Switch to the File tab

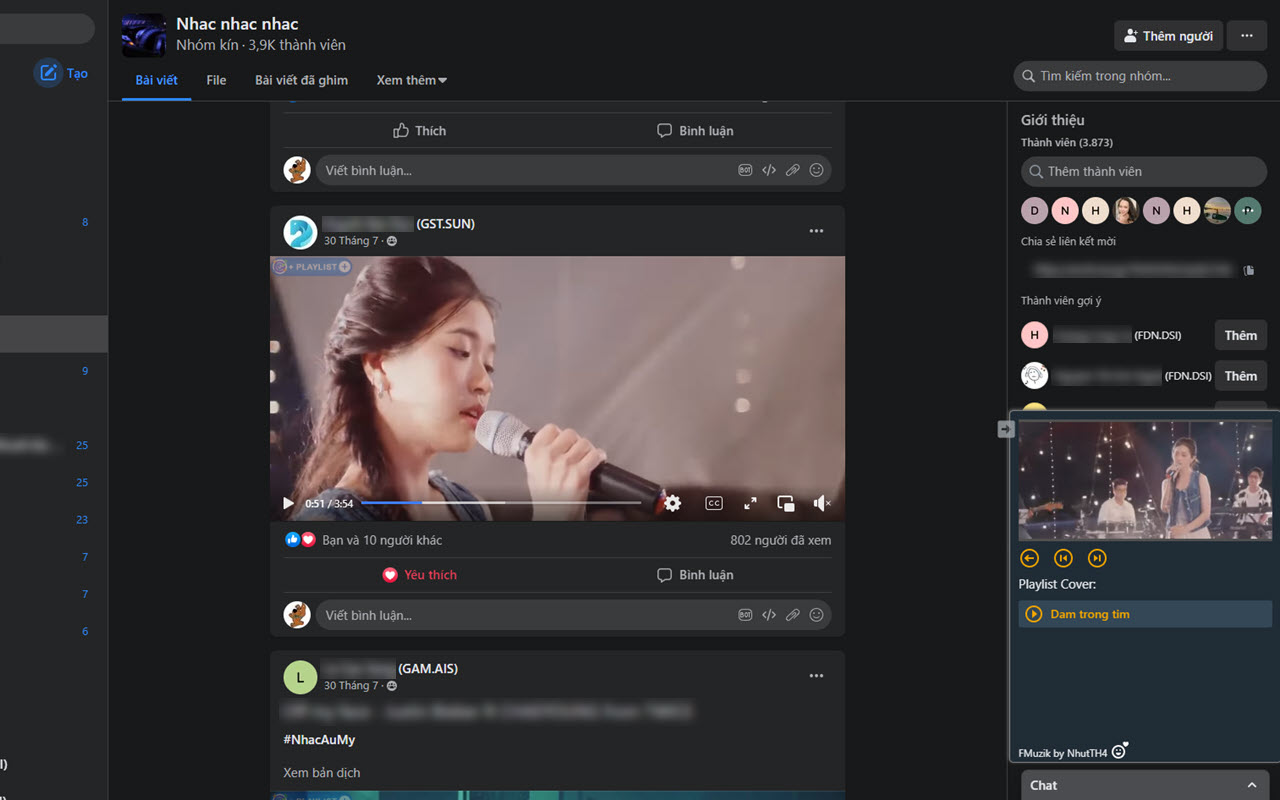[216, 80]
